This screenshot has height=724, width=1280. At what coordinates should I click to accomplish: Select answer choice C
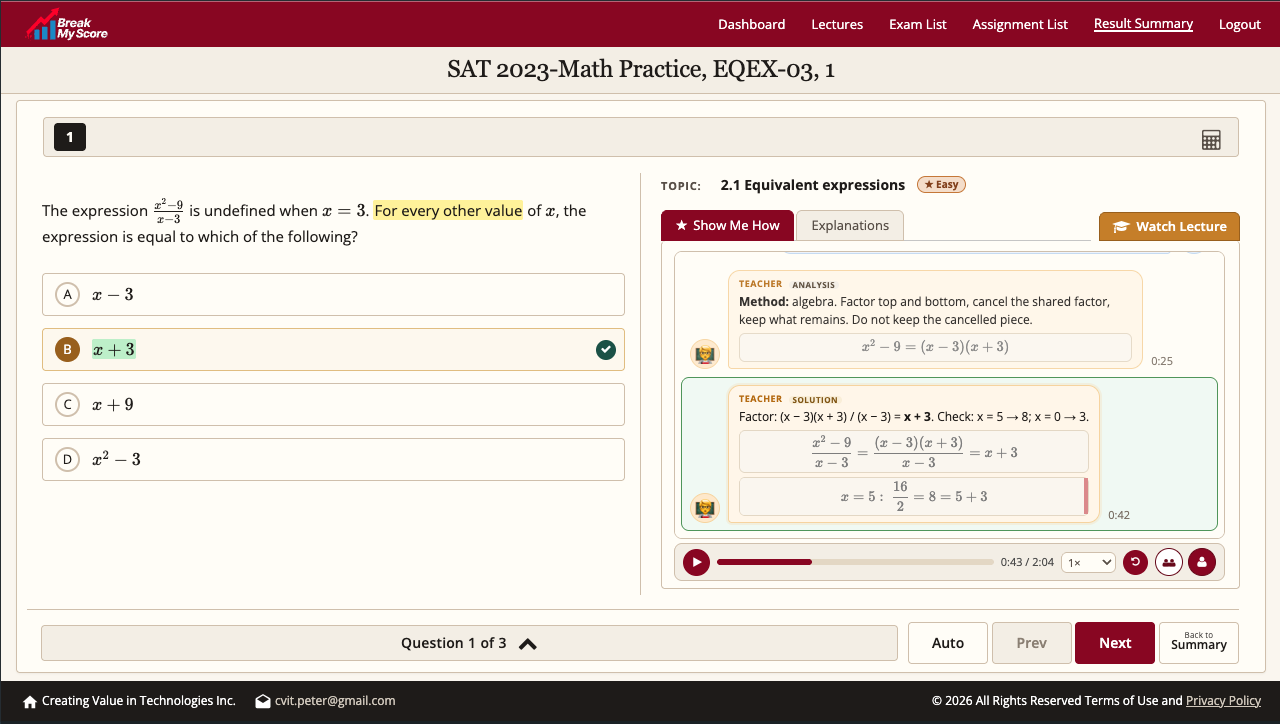(x=333, y=405)
